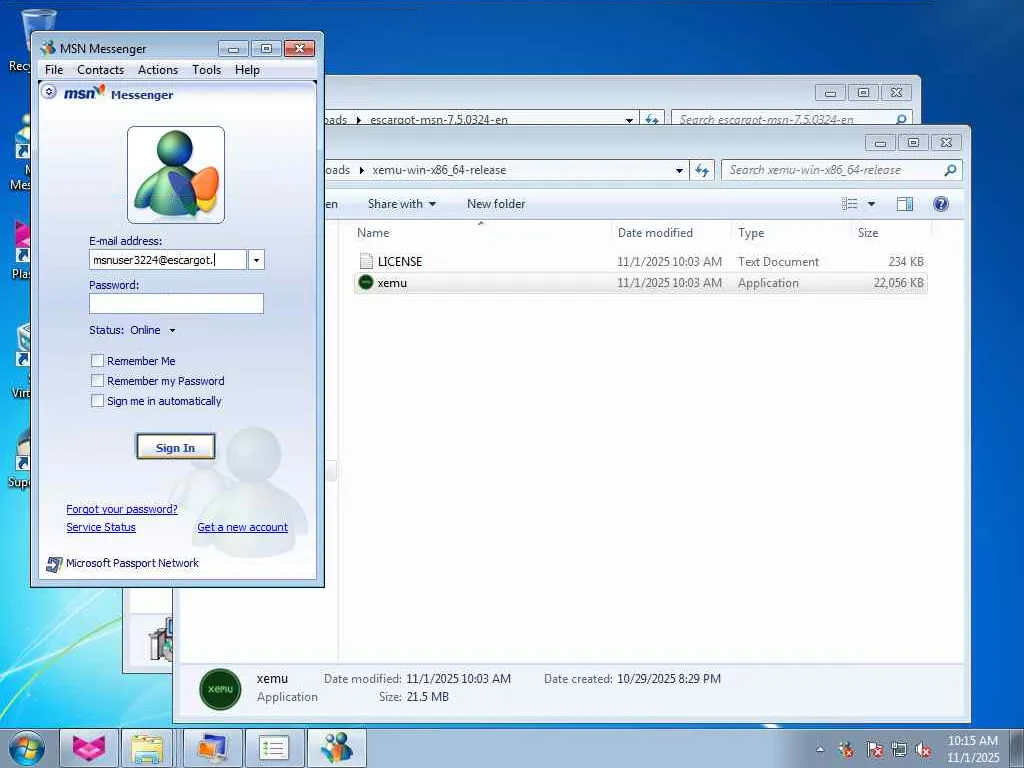Viewport: 1024px width, 768px height.
Task: Click the refresh icon beside xemu address bar
Action: pyautogui.click(x=702, y=170)
